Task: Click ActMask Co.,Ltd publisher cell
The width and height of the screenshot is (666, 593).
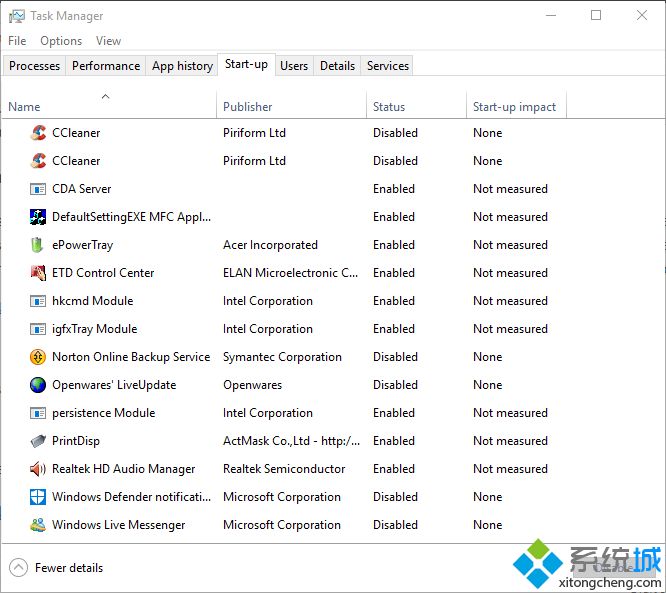Action: point(291,441)
